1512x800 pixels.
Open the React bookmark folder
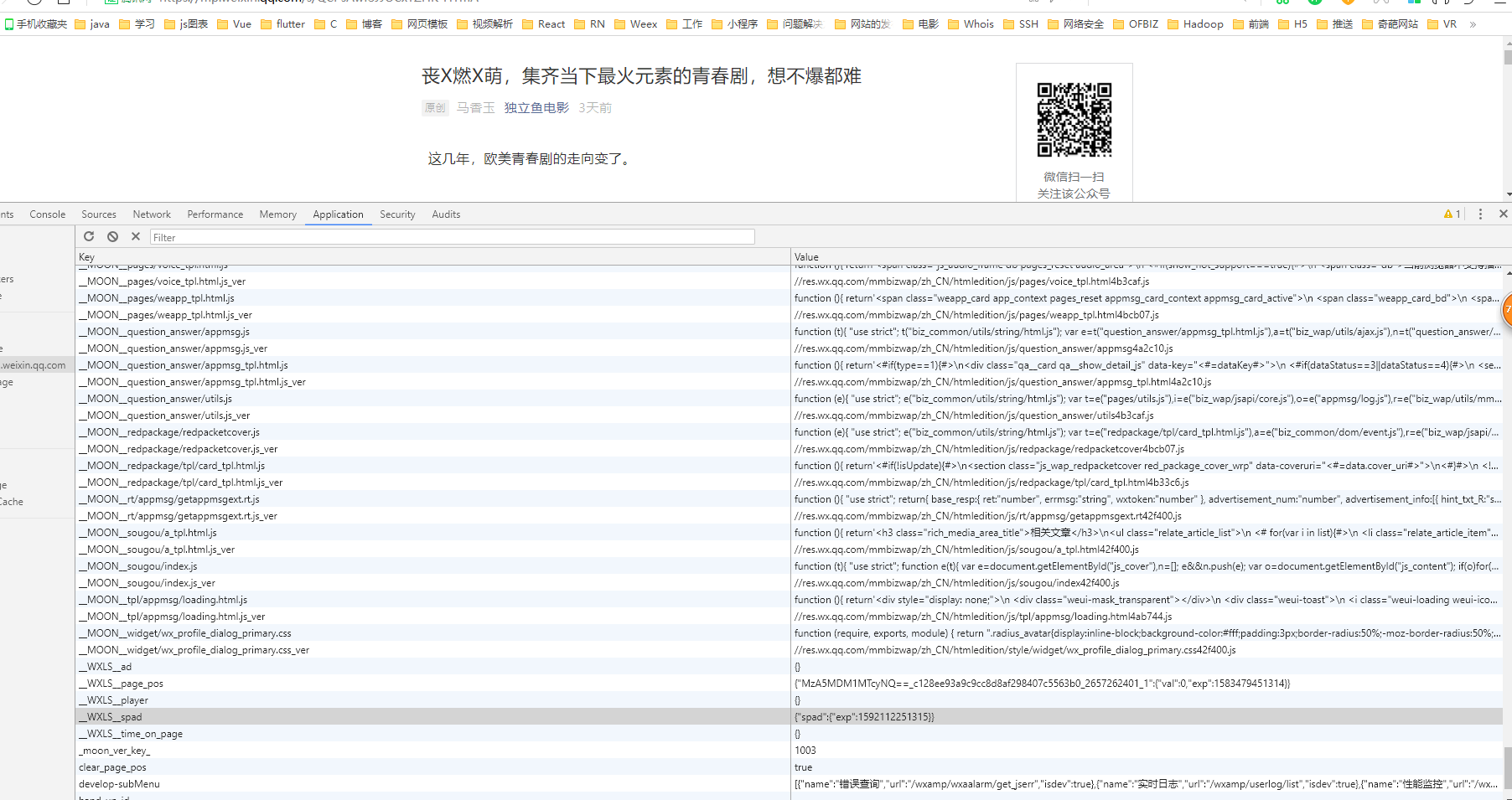coord(543,24)
